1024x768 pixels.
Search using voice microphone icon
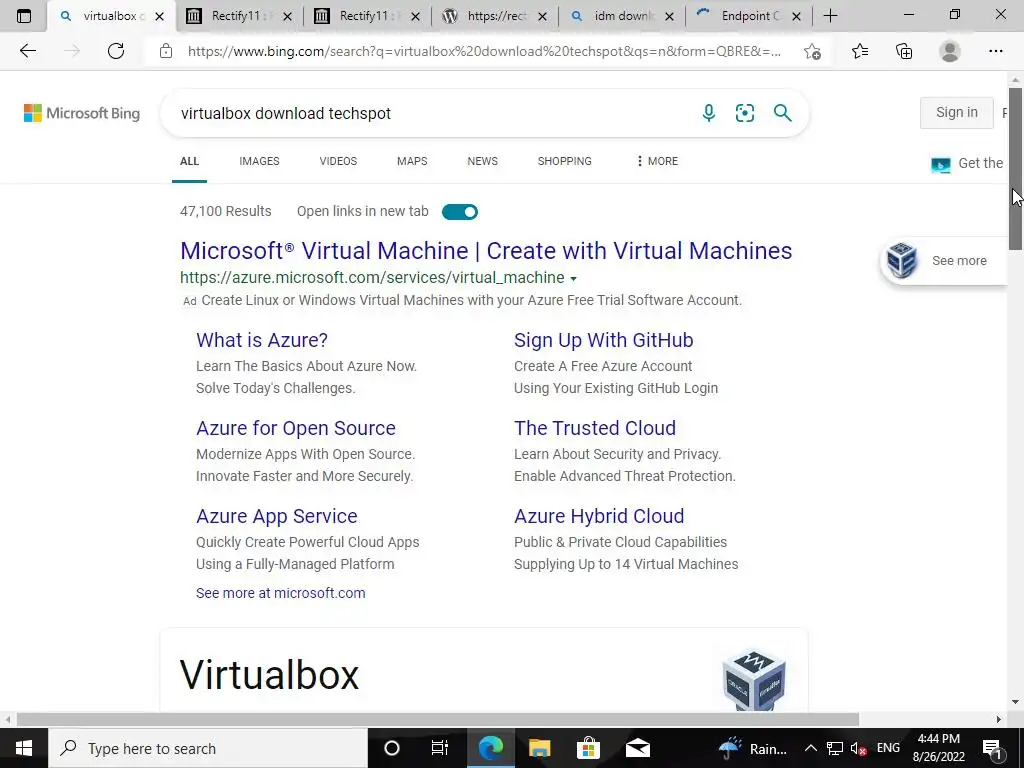click(709, 113)
